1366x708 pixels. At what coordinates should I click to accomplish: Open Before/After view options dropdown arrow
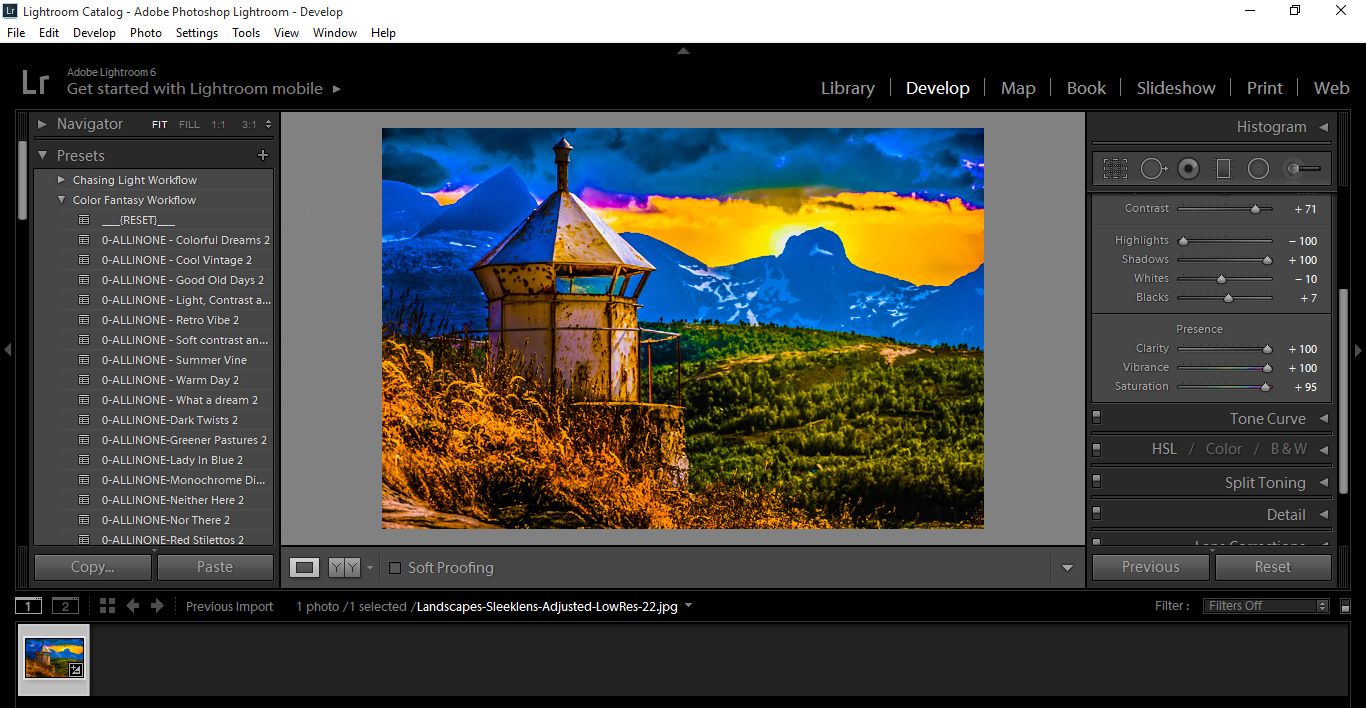pyautogui.click(x=370, y=568)
